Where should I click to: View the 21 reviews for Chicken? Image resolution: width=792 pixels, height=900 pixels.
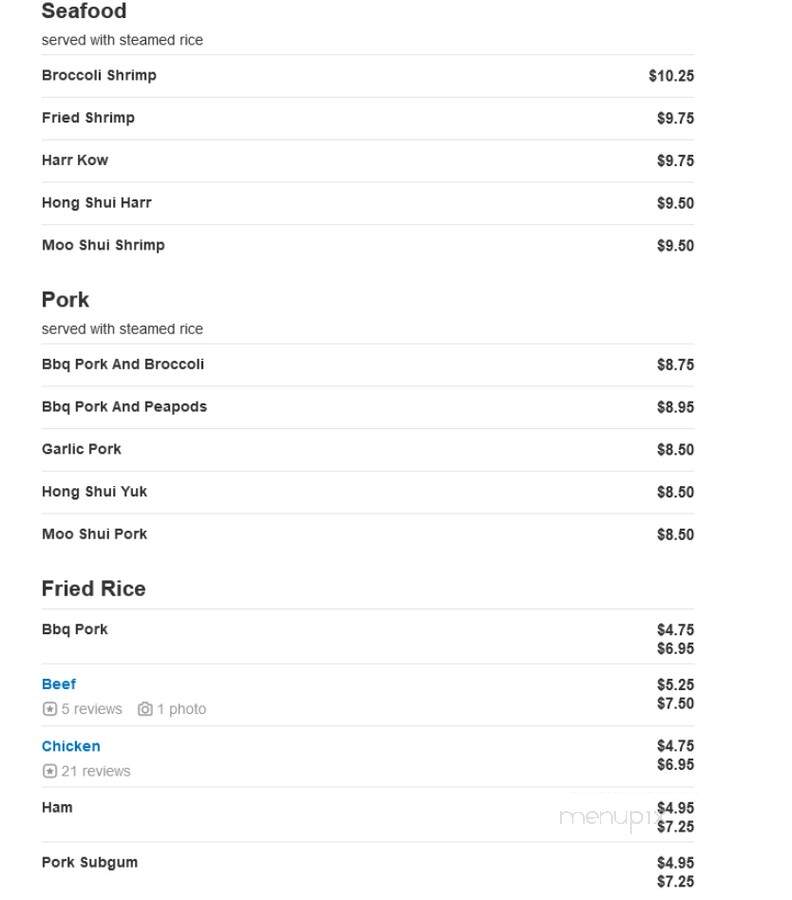click(96, 771)
